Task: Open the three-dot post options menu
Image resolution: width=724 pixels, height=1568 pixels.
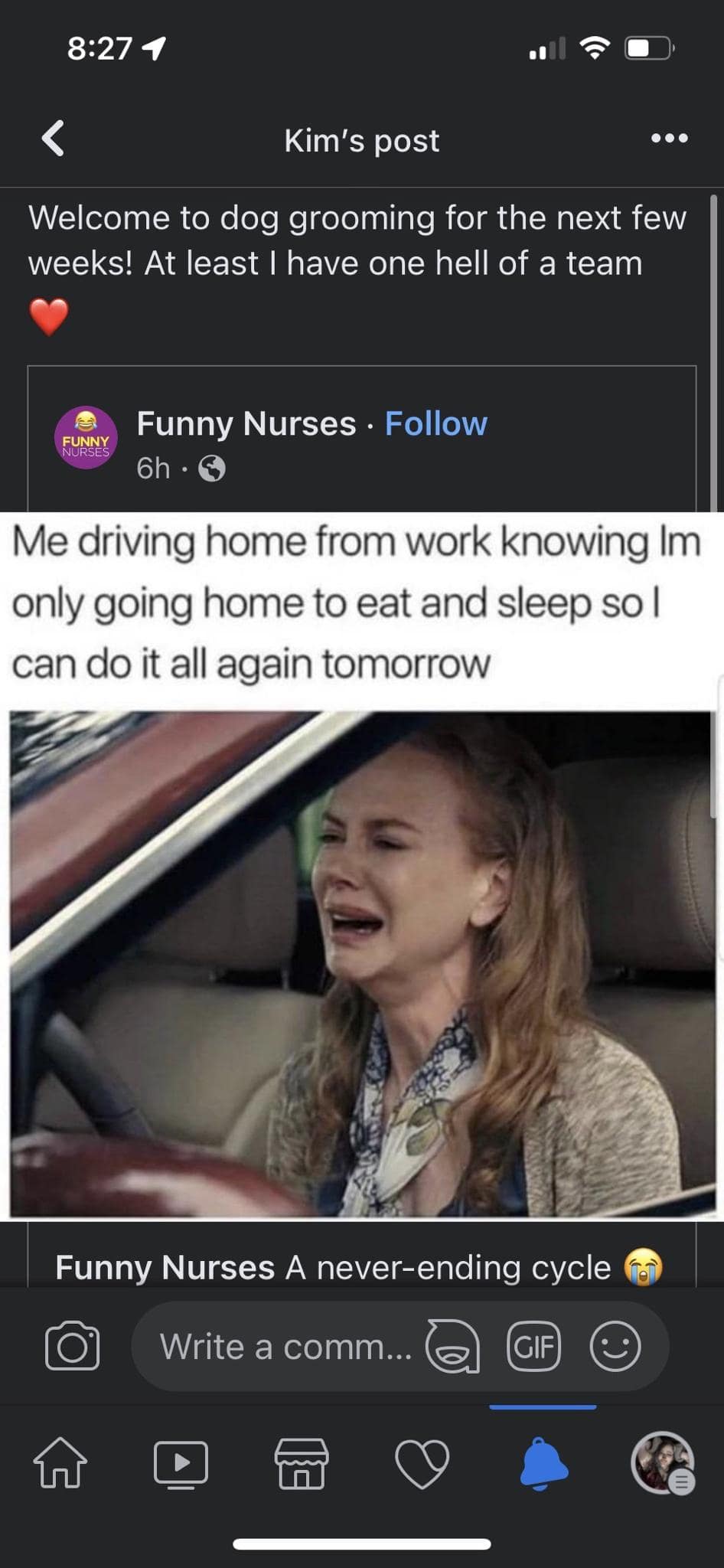Action: [x=669, y=139]
